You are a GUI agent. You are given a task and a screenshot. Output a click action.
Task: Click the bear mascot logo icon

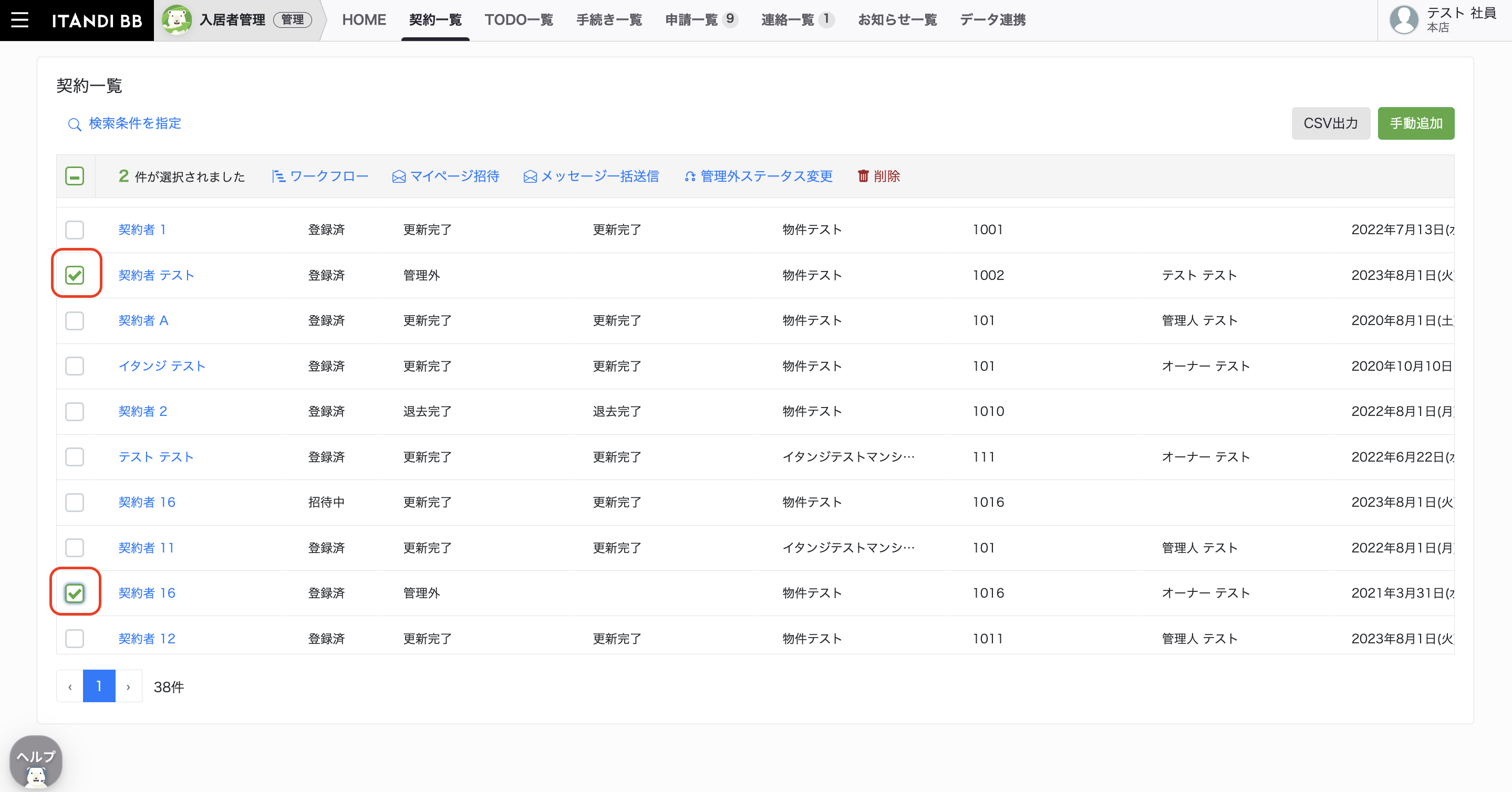[176, 20]
